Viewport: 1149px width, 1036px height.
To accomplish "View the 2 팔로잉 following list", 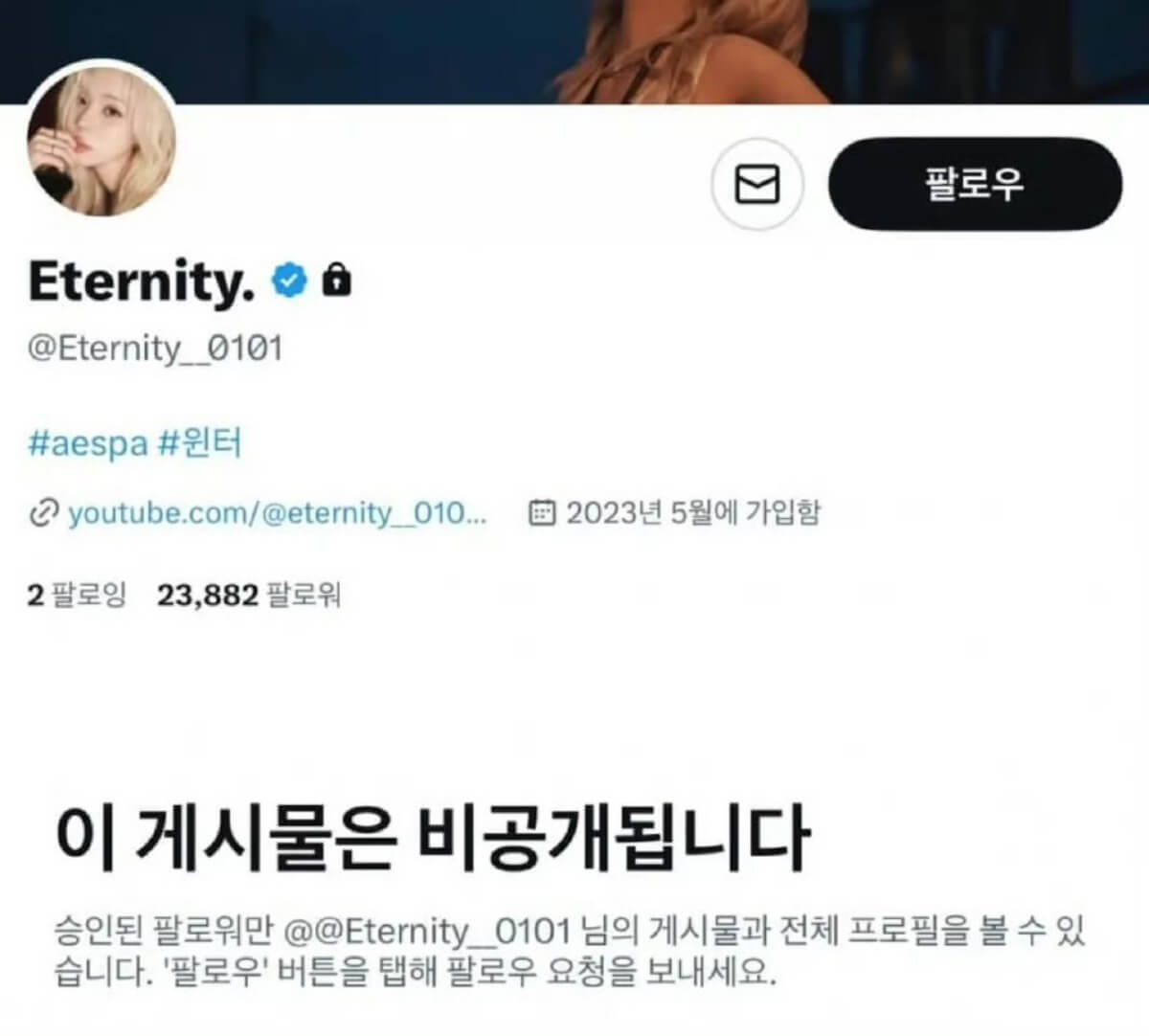I will (x=77, y=596).
